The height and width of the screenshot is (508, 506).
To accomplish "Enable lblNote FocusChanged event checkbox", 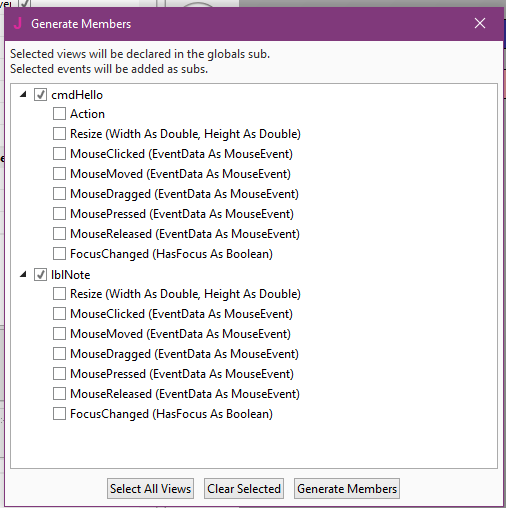I will click(x=59, y=414).
